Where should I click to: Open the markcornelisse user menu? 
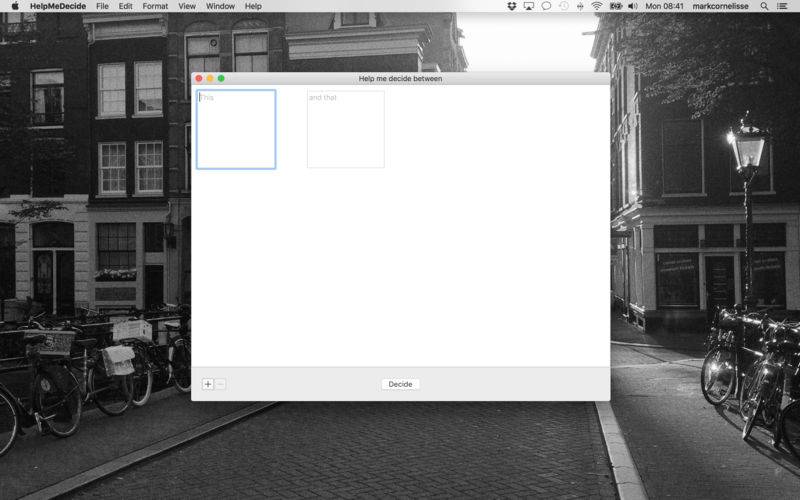click(720, 6)
